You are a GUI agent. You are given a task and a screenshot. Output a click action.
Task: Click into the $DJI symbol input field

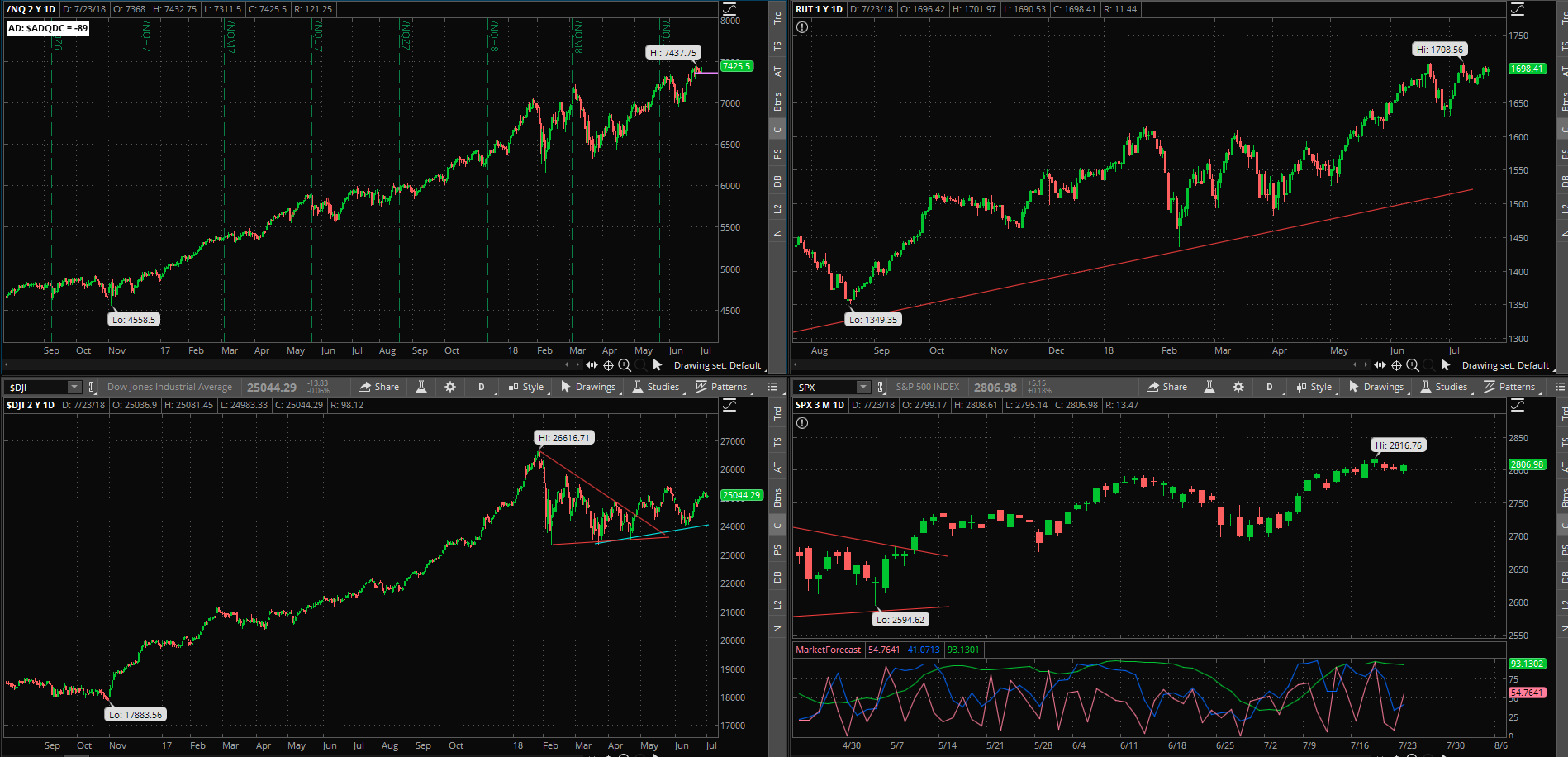(36, 387)
